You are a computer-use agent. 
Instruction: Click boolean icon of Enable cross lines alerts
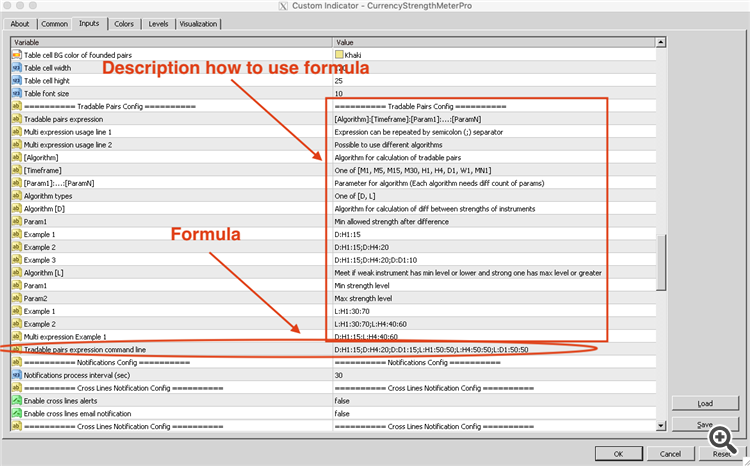pyautogui.click(x=16, y=400)
